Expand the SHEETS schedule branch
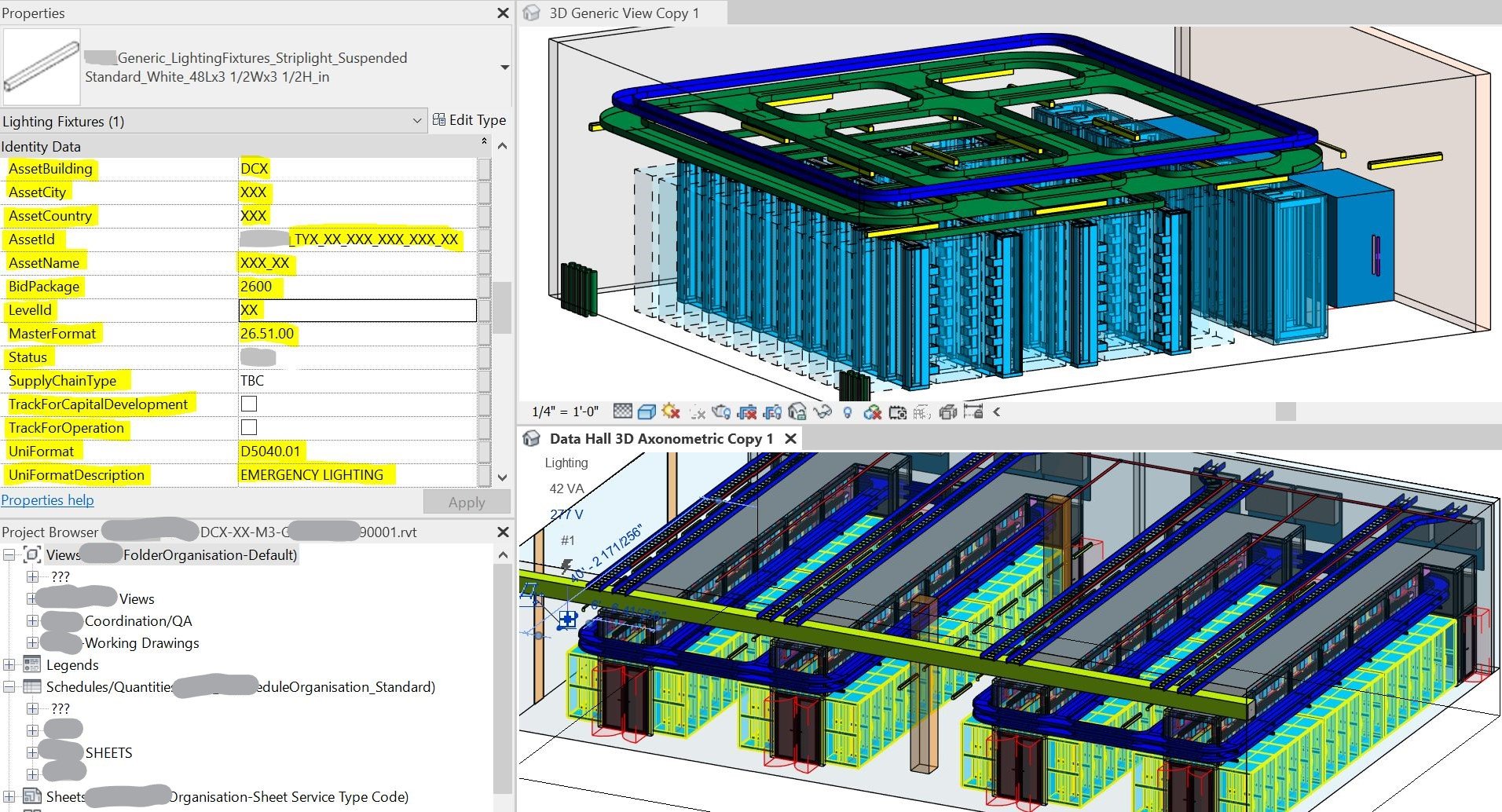 (32, 752)
